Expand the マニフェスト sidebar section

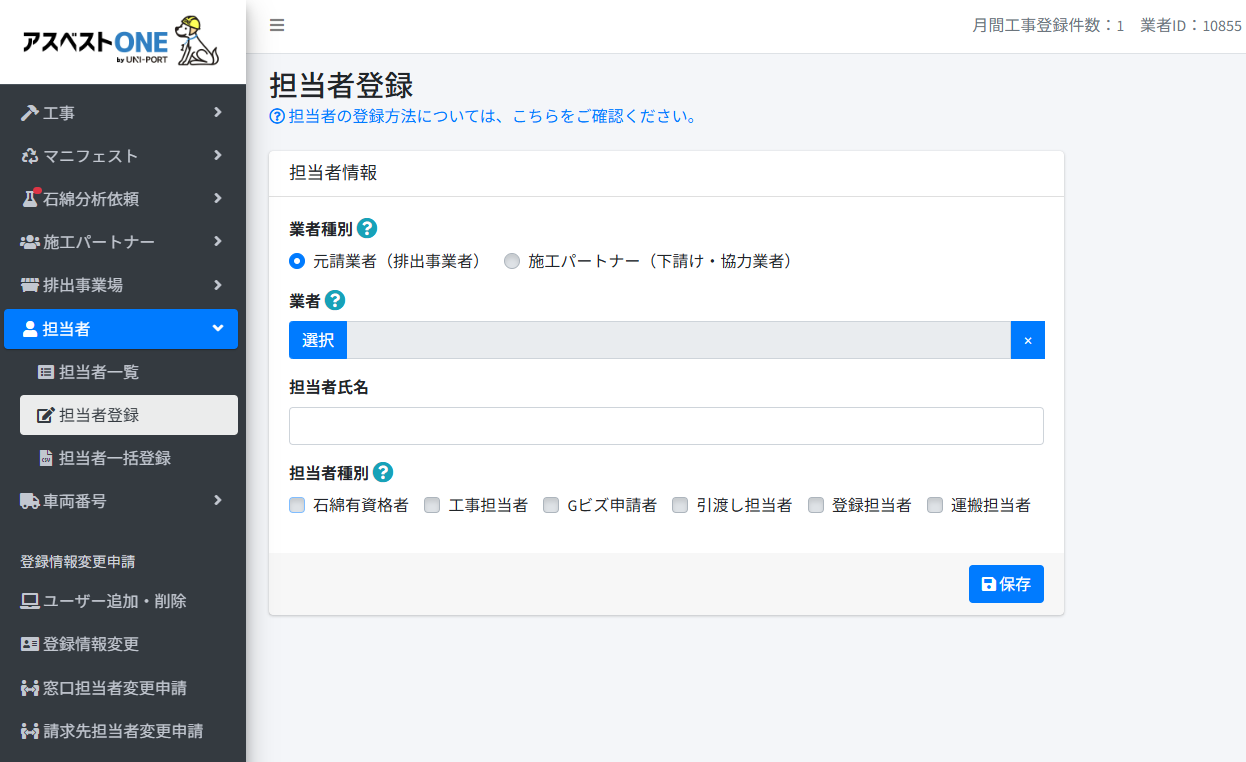point(121,156)
